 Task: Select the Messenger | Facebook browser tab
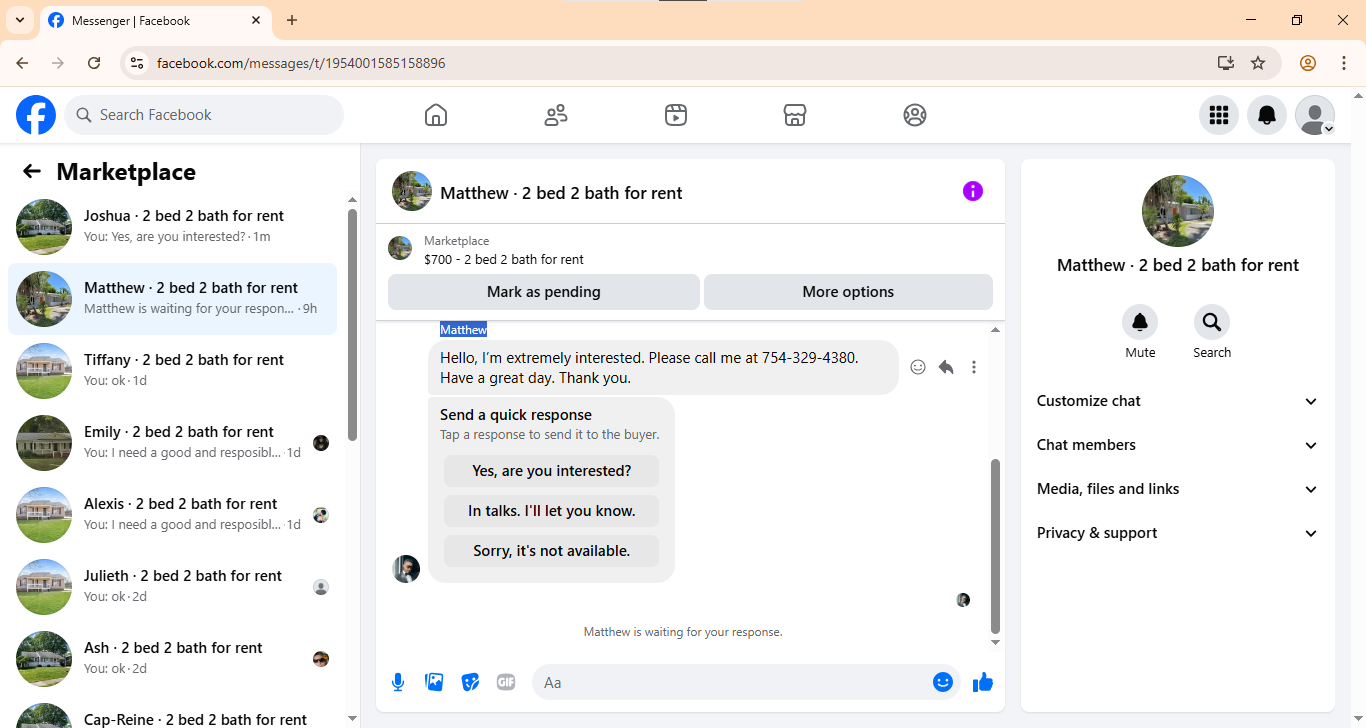coord(156,21)
